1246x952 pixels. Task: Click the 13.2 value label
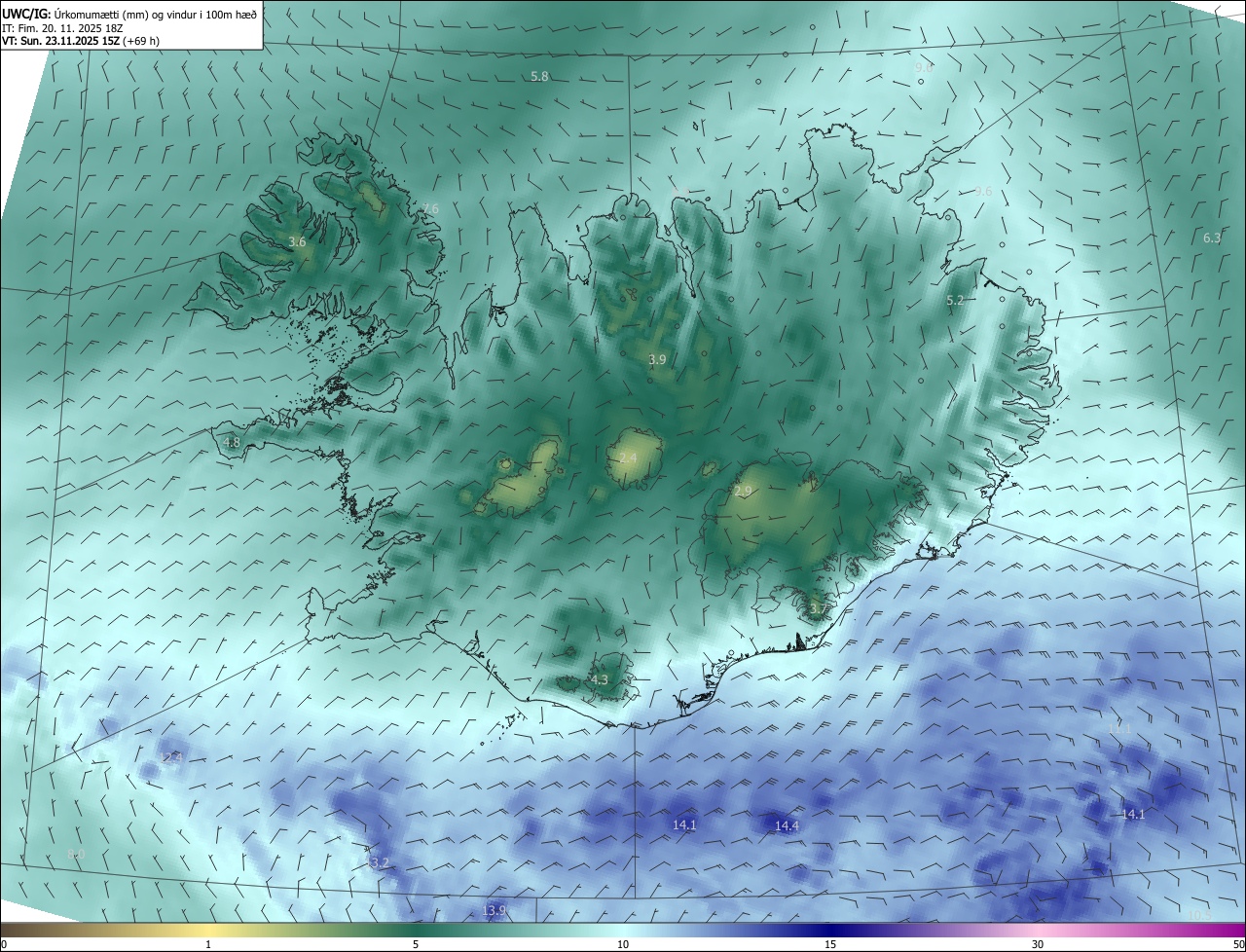[x=377, y=863]
